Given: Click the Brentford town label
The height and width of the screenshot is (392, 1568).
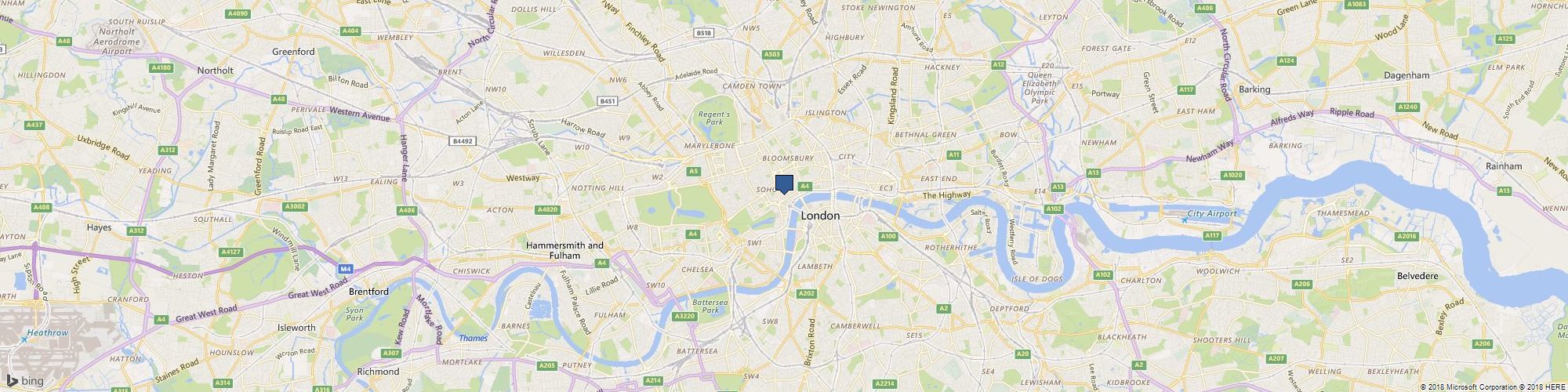Looking at the screenshot, I should (x=368, y=292).
